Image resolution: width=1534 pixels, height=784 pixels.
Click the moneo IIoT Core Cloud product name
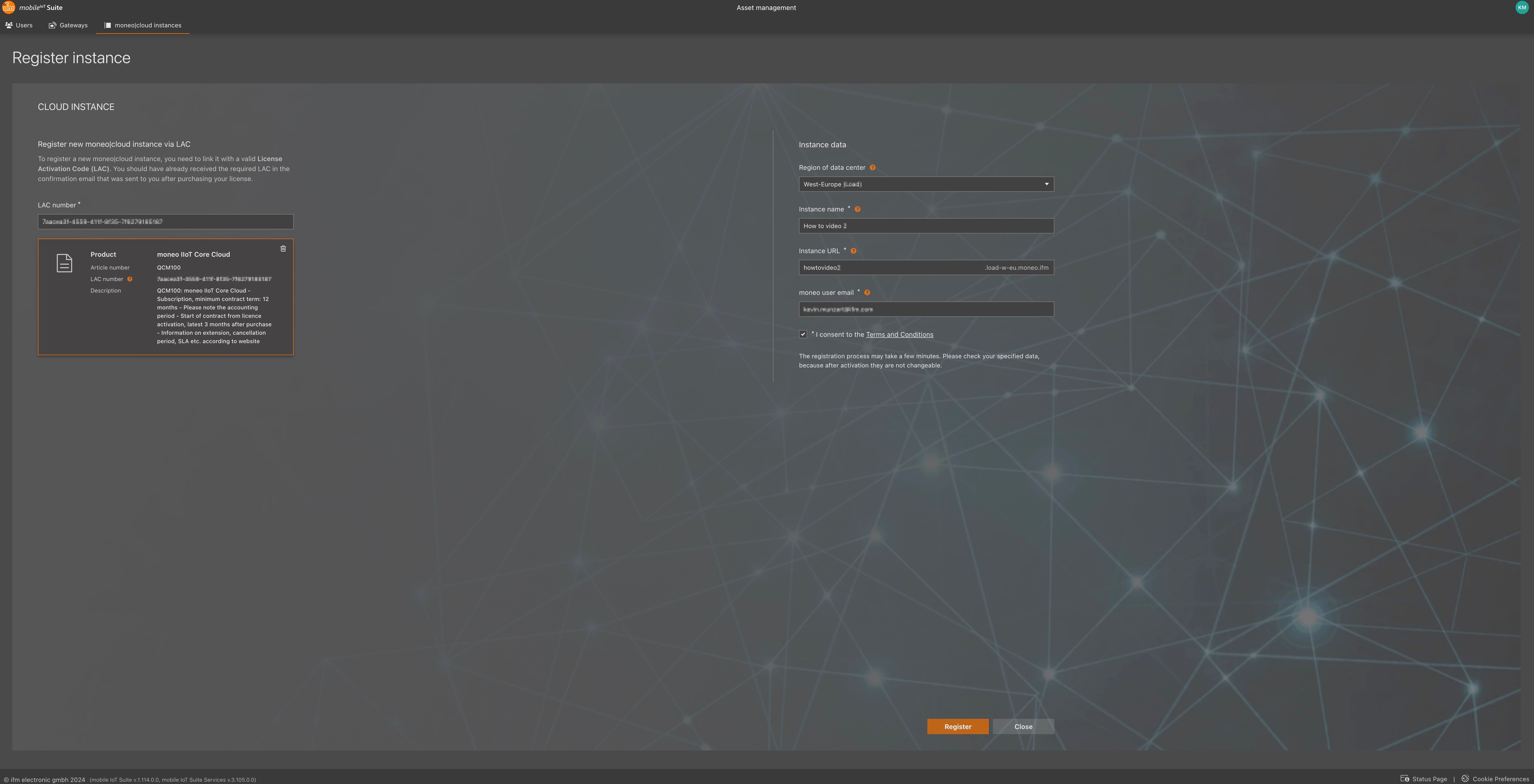click(193, 254)
